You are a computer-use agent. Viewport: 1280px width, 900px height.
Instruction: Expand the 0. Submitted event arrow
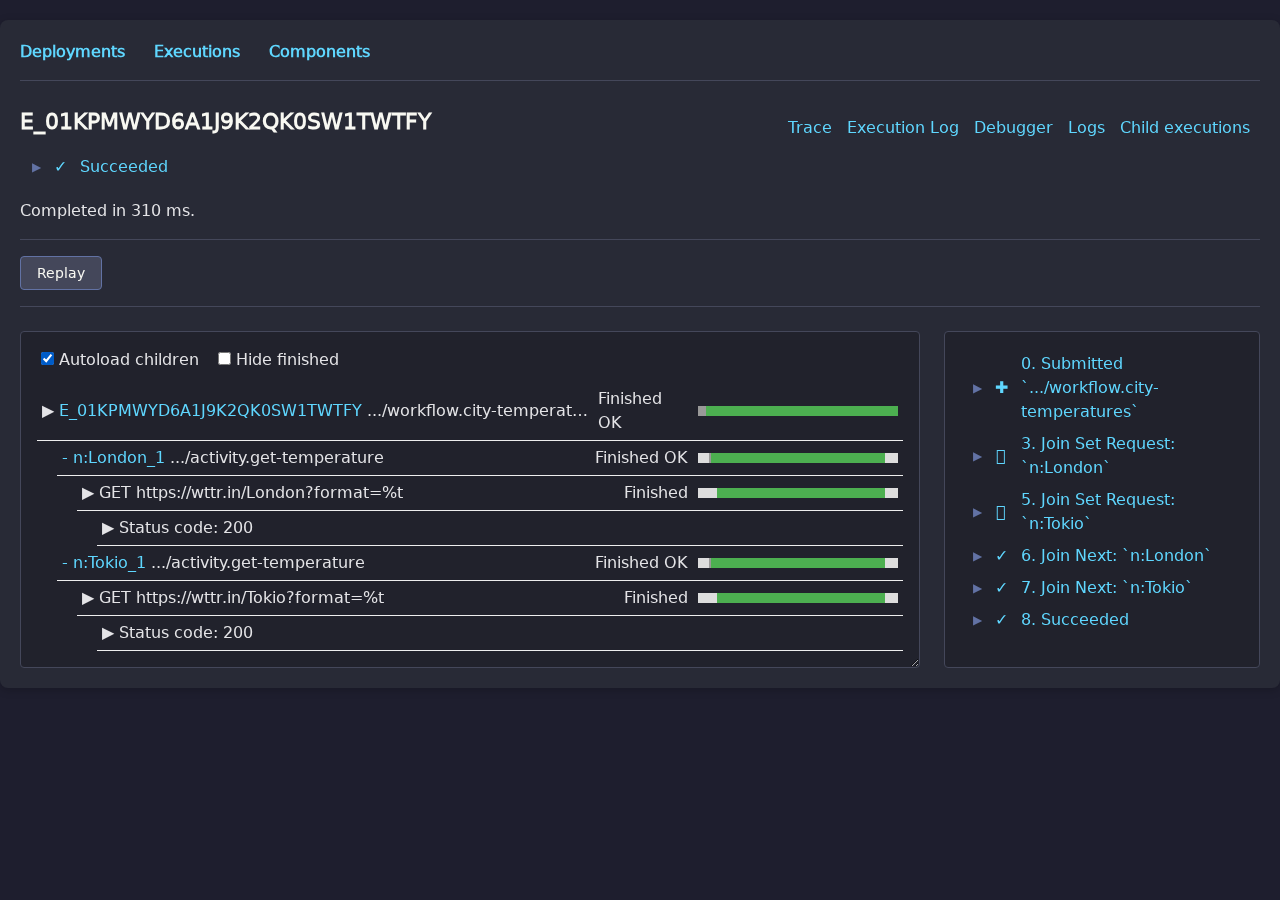tap(978, 388)
